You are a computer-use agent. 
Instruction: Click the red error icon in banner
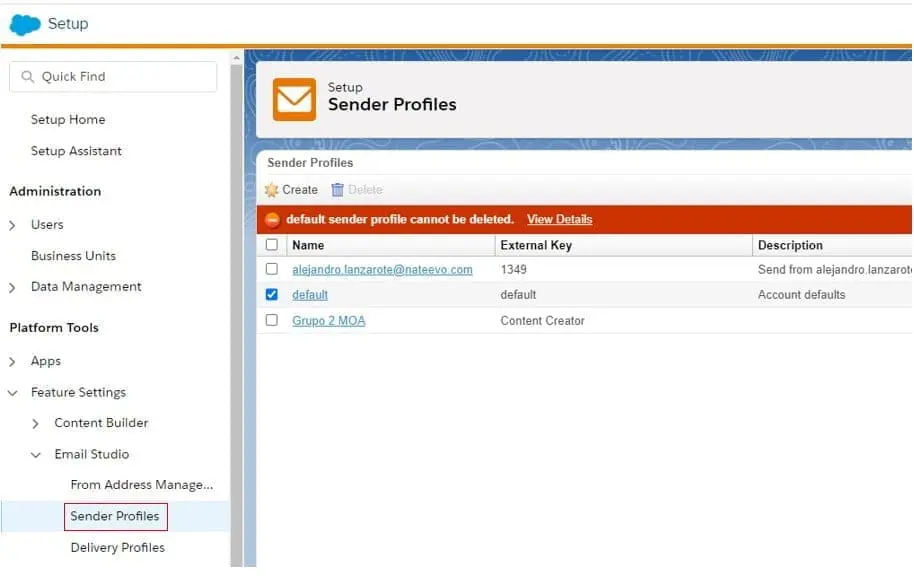pyautogui.click(x=273, y=220)
